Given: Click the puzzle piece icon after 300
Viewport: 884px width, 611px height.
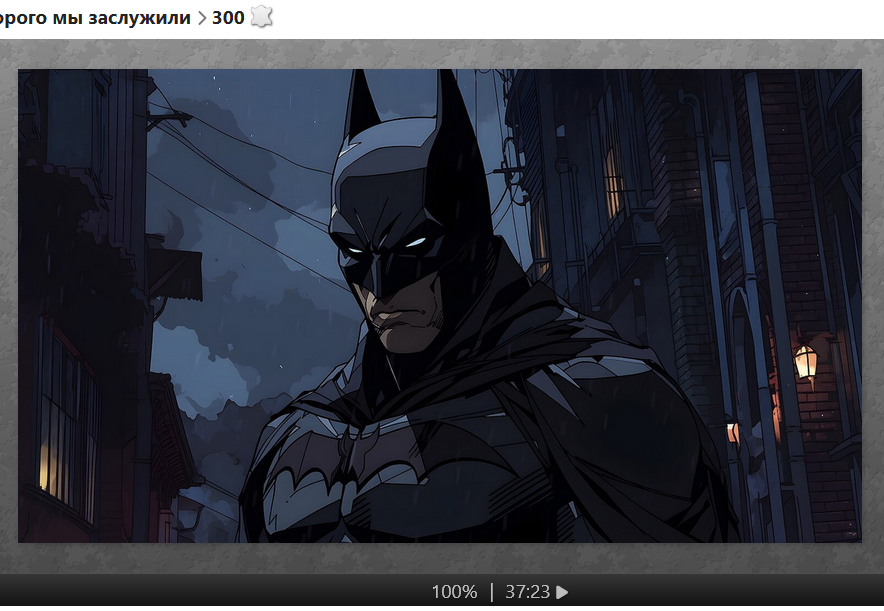Looking at the screenshot, I should coord(262,17).
